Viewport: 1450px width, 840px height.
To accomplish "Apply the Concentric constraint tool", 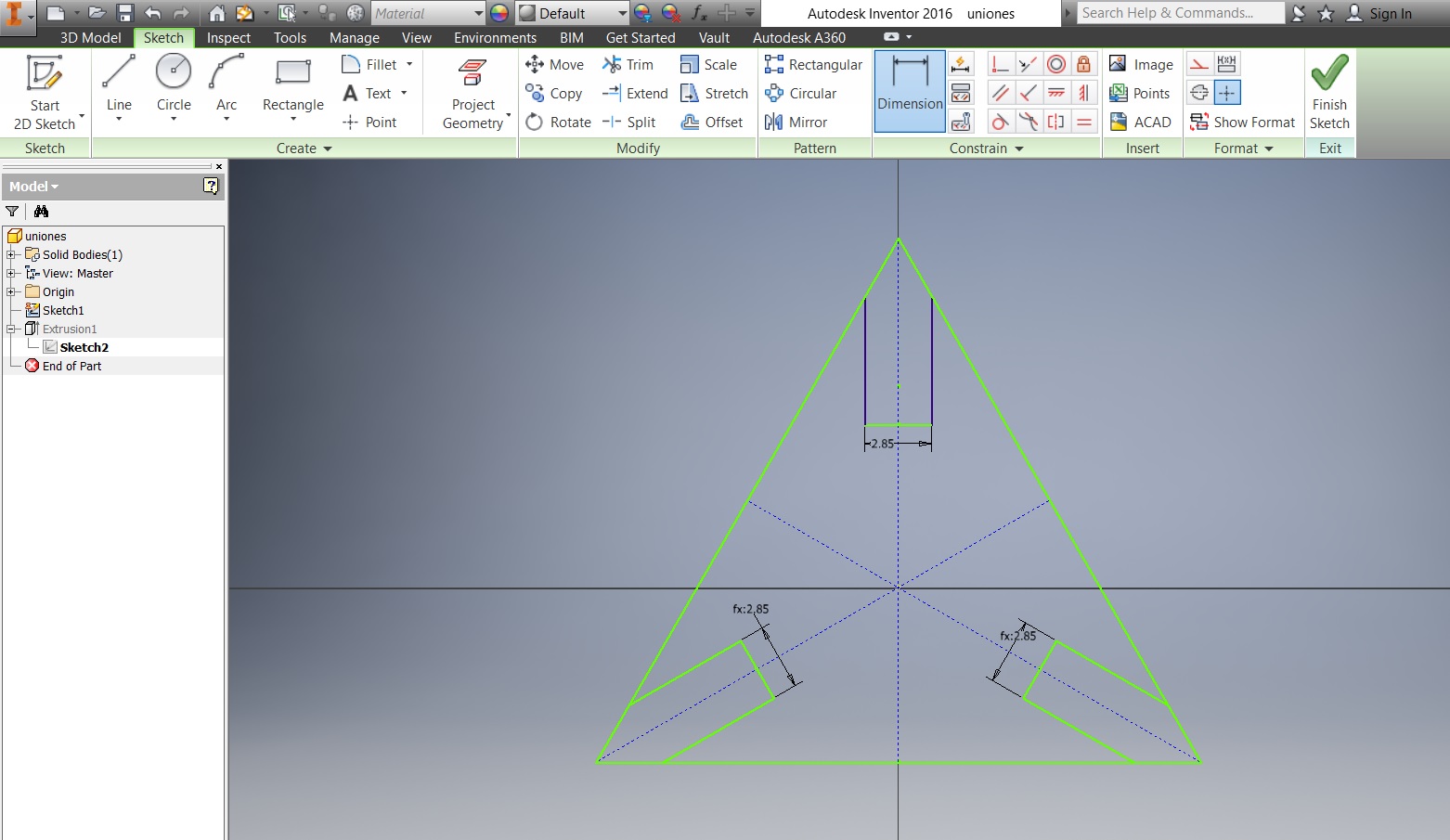I will (x=1055, y=64).
